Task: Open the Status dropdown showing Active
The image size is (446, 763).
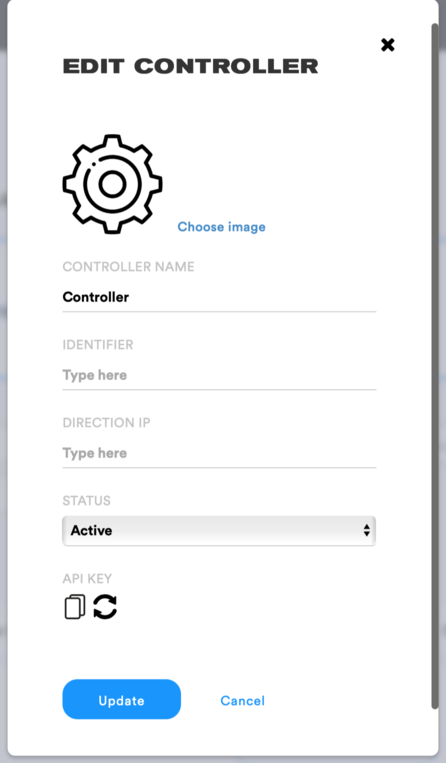Action: (219, 530)
